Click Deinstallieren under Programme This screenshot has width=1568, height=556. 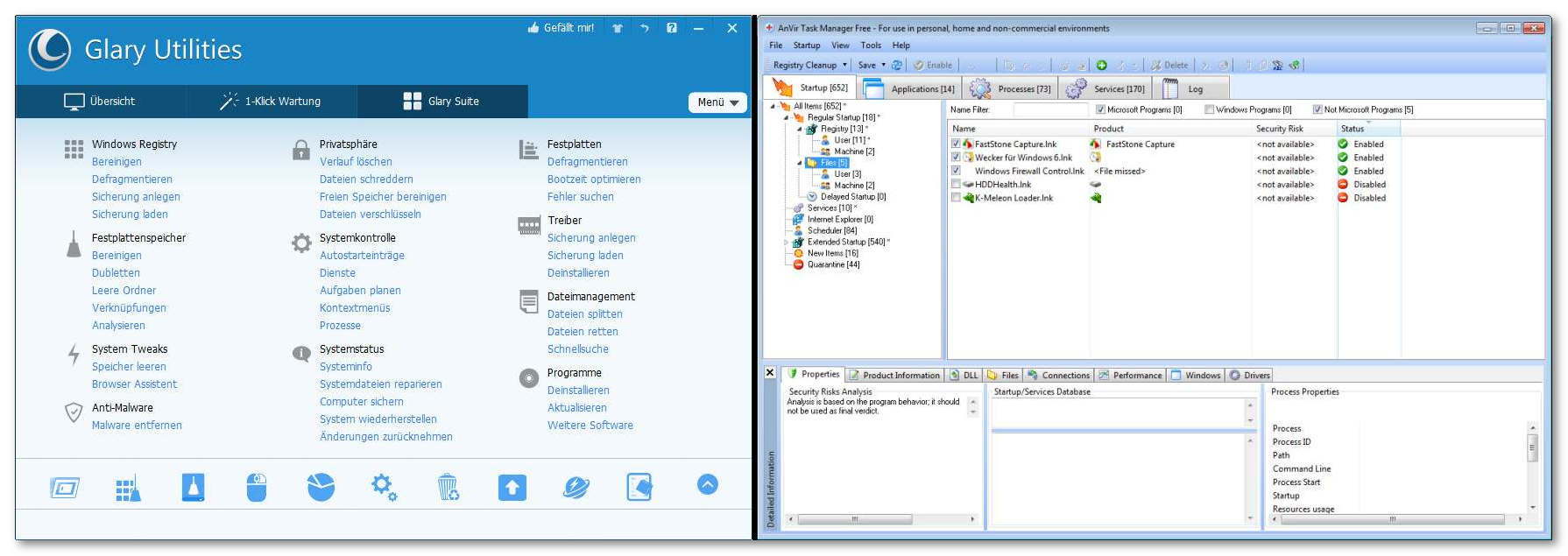pos(578,391)
